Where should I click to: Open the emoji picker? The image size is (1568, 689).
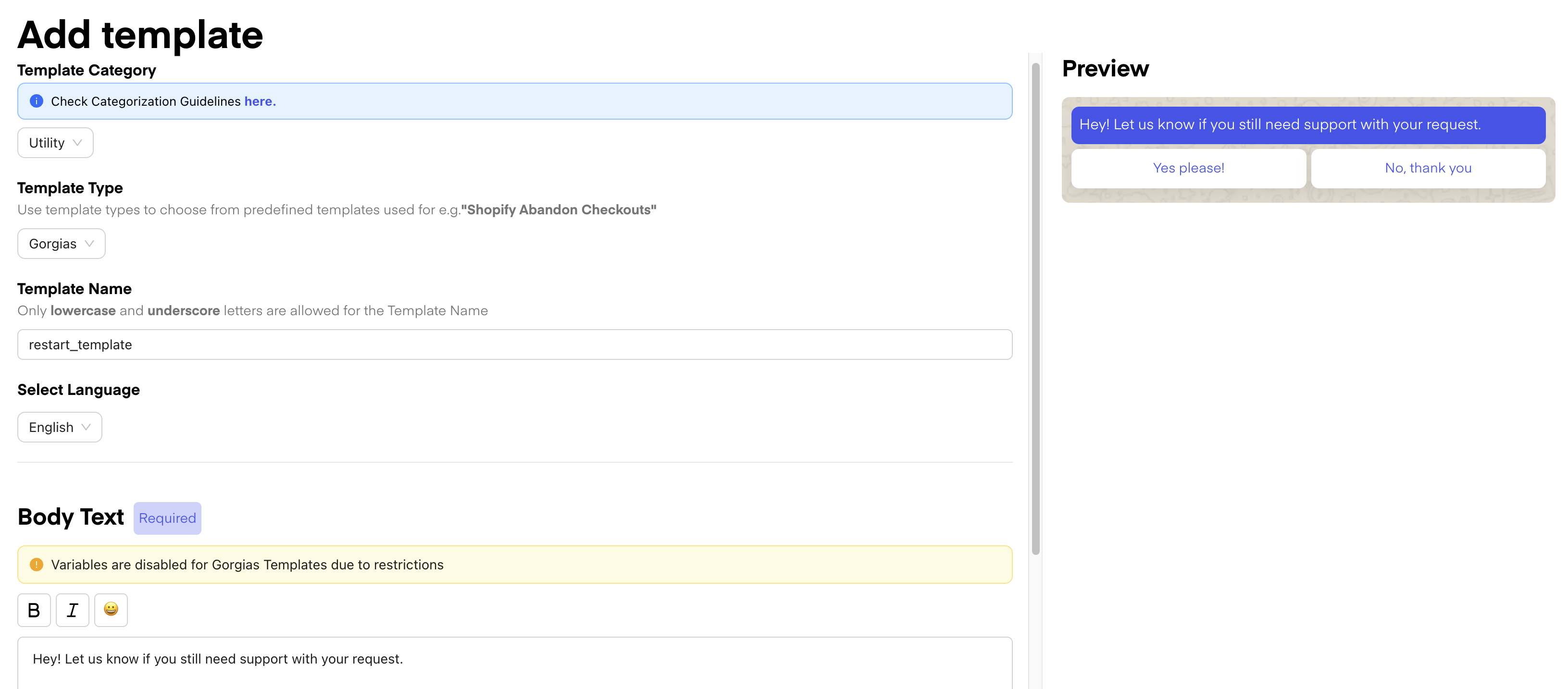coord(111,610)
